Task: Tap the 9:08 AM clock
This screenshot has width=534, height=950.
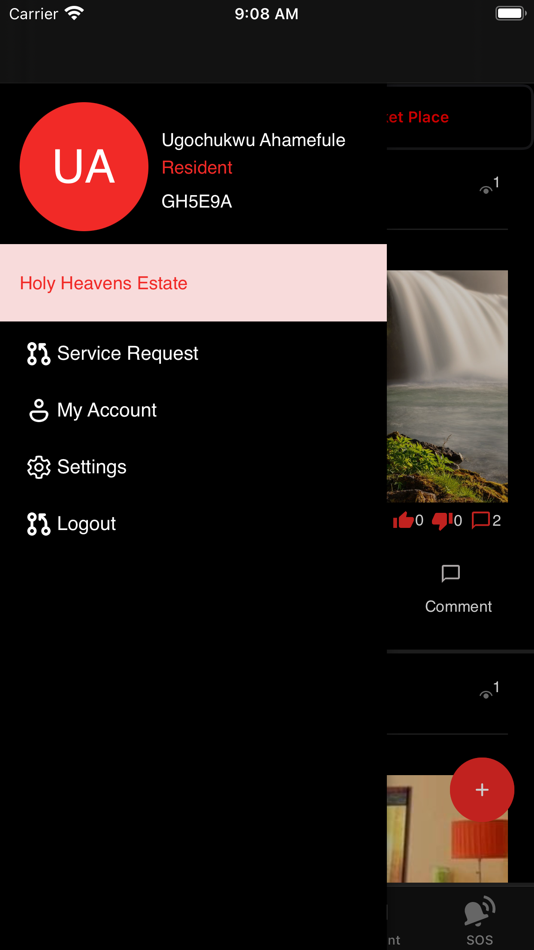Action: (267, 14)
